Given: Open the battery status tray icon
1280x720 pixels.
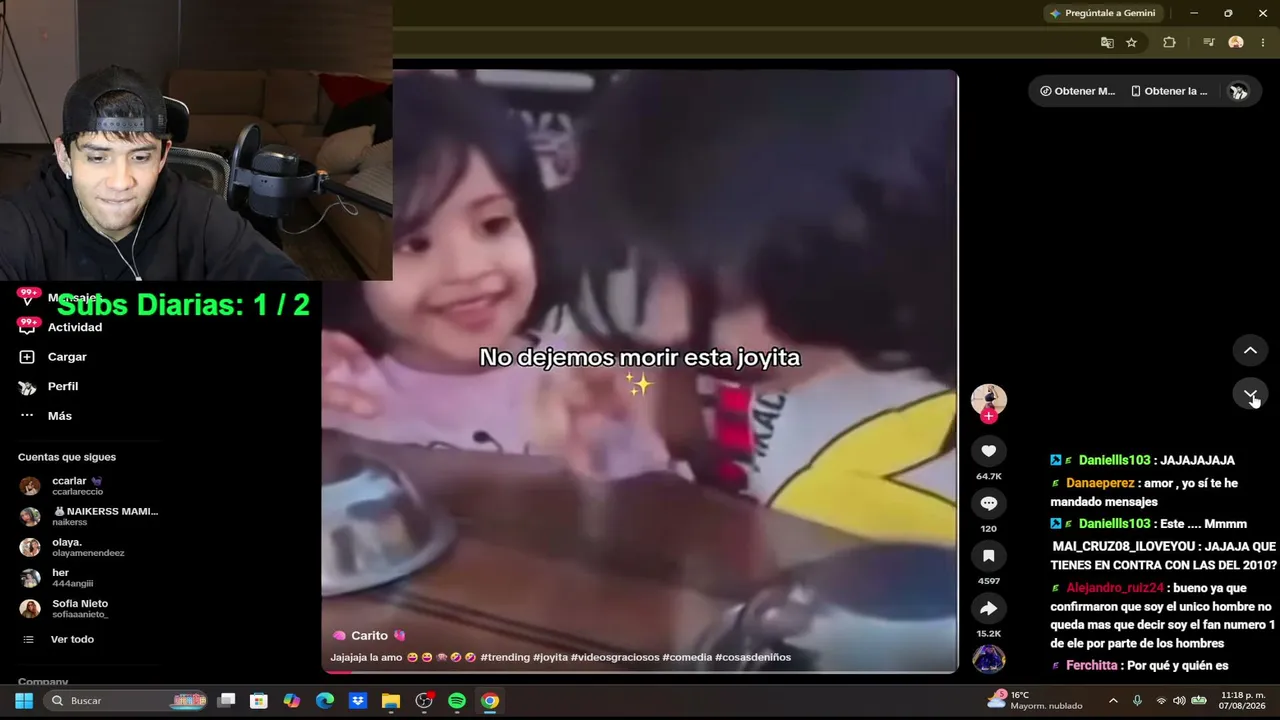Looking at the screenshot, I should coord(1198,701).
